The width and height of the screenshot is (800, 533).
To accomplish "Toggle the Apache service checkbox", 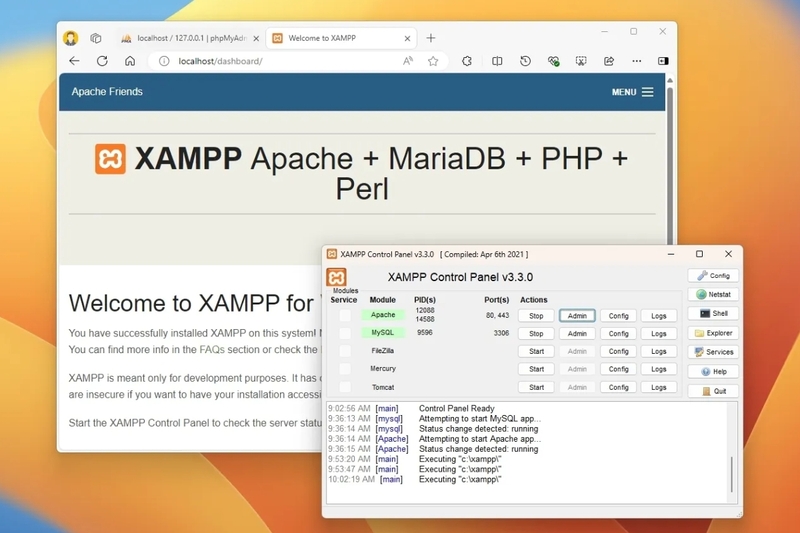I will (x=345, y=315).
